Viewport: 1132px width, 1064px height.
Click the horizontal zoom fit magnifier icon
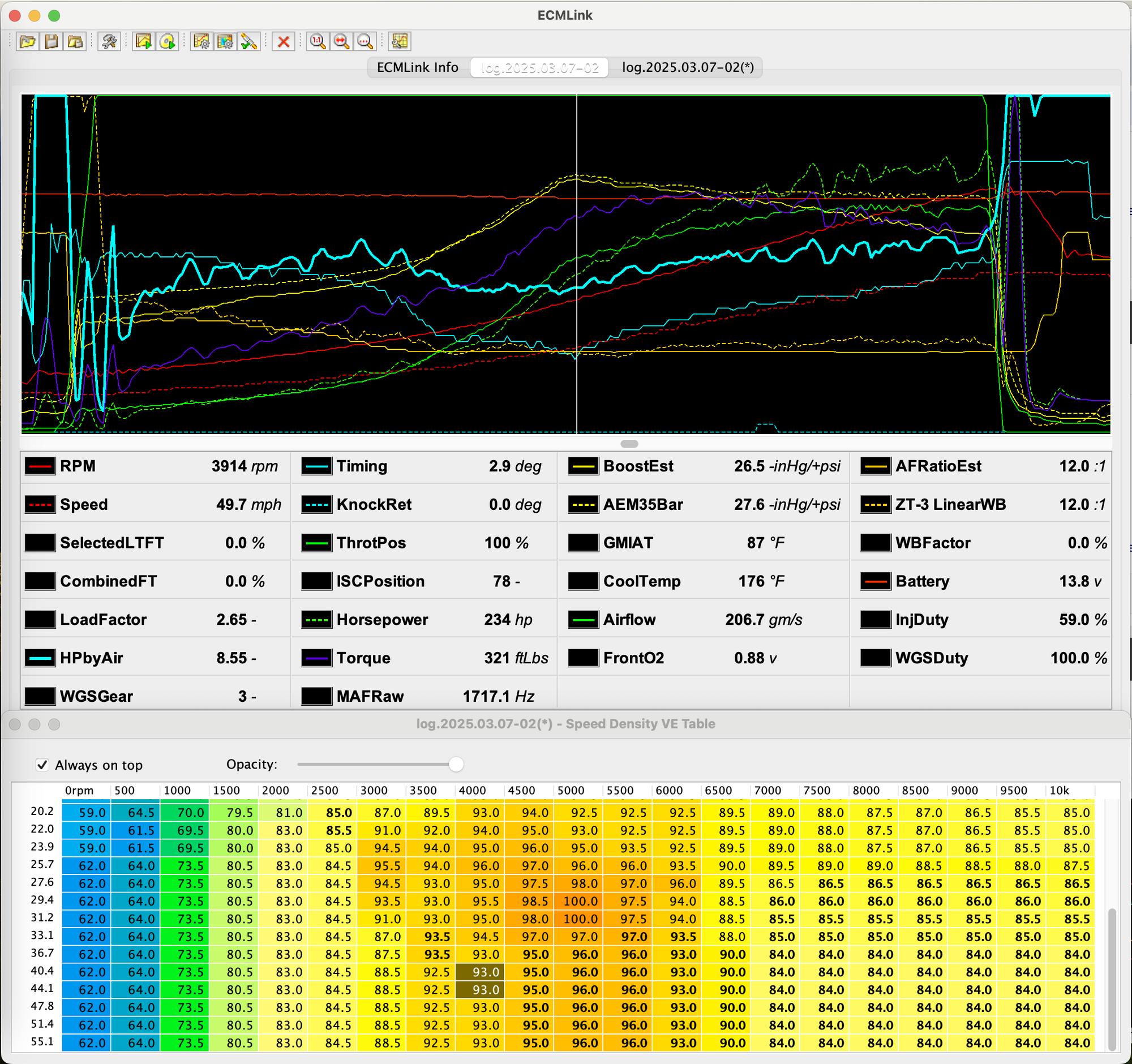pyautogui.click(x=342, y=41)
